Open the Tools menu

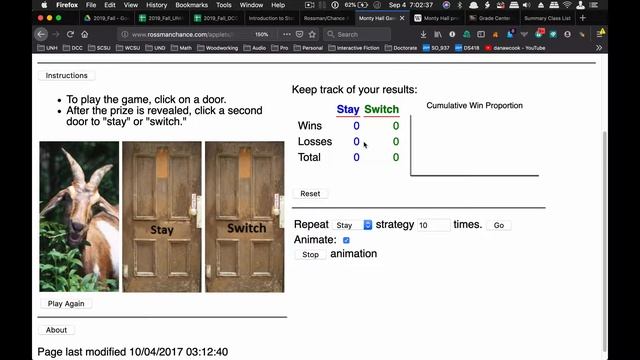click(224, 5)
